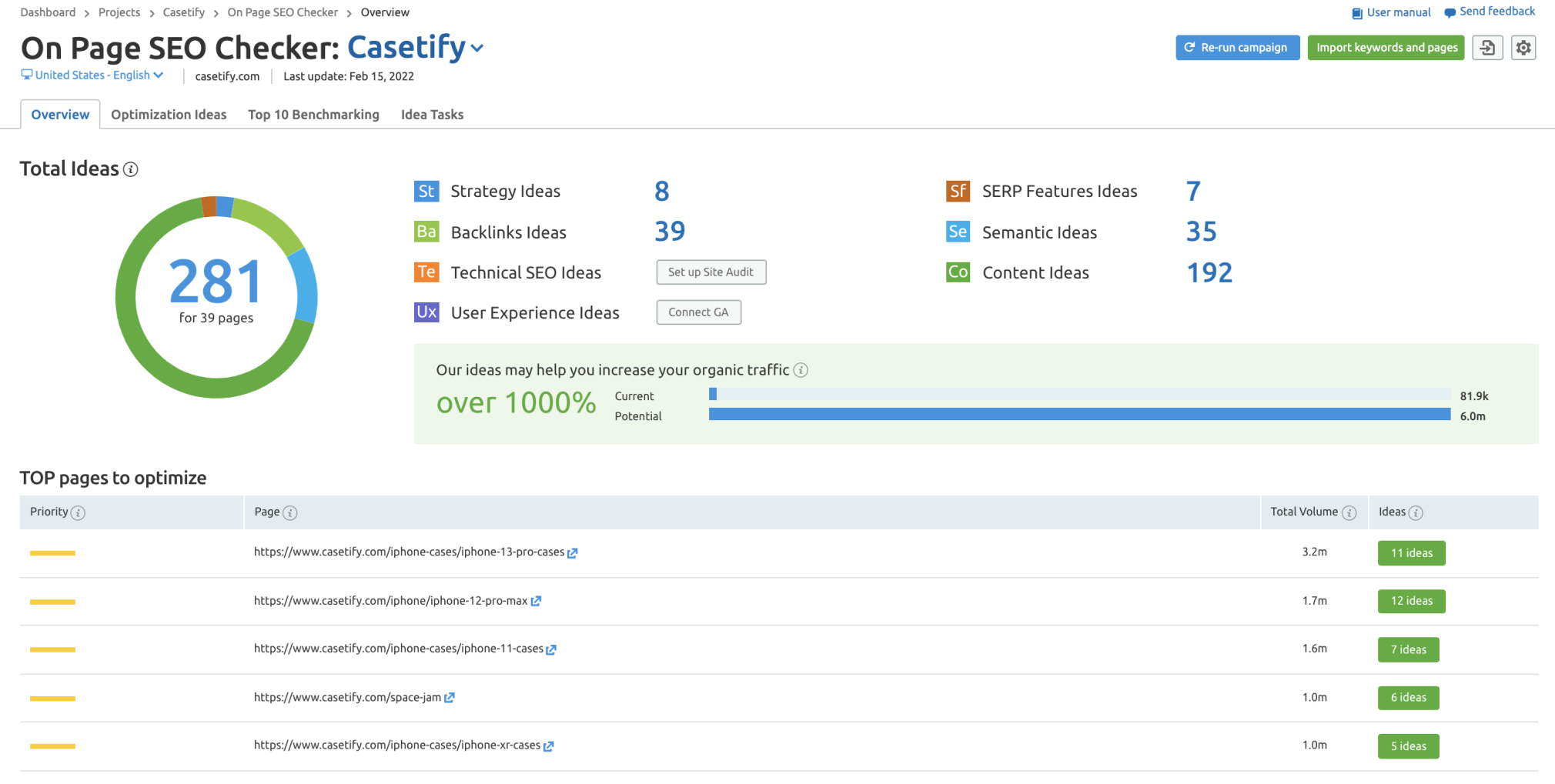Open iphone-xr-cases external link icon

(x=548, y=746)
